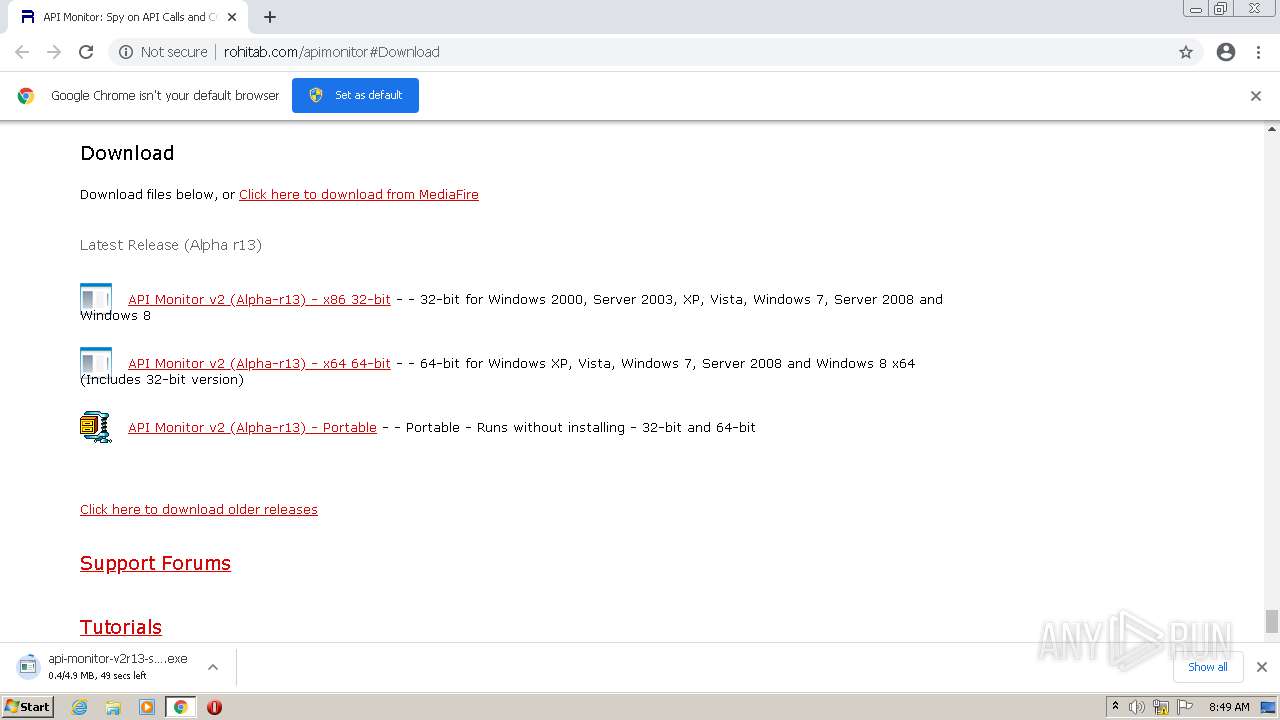The height and width of the screenshot is (720, 1280).
Task: Click the Not secure site info icon
Action: tap(126, 52)
